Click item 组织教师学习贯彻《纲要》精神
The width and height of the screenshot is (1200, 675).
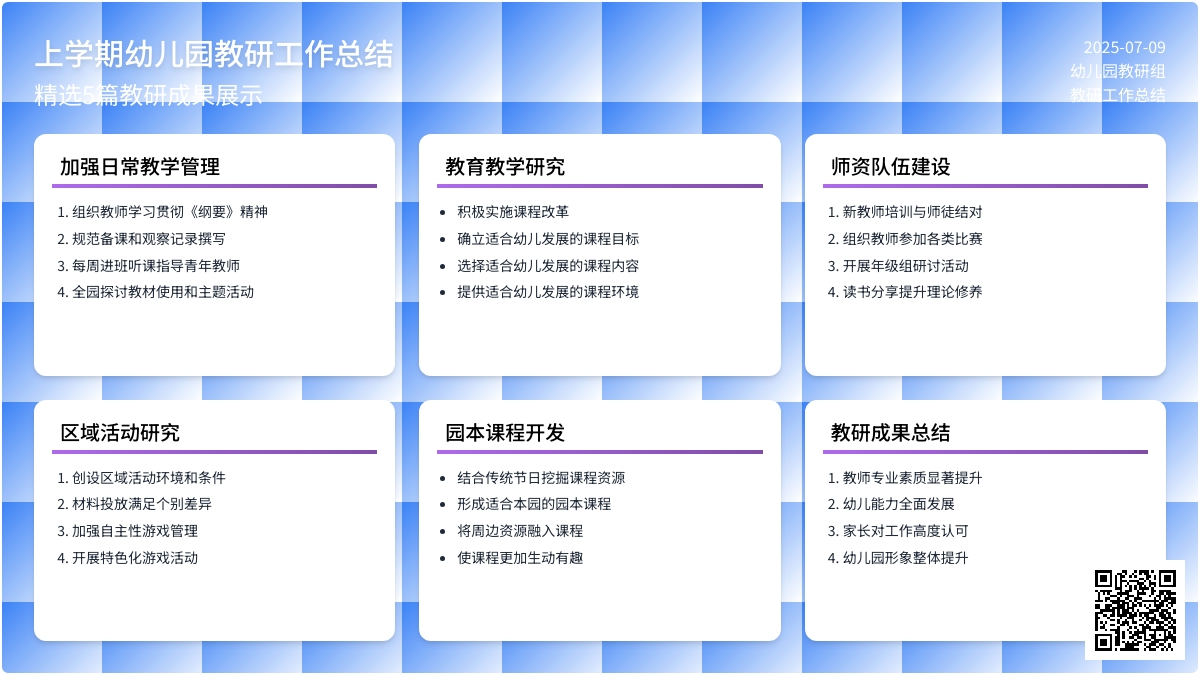[x=170, y=212]
